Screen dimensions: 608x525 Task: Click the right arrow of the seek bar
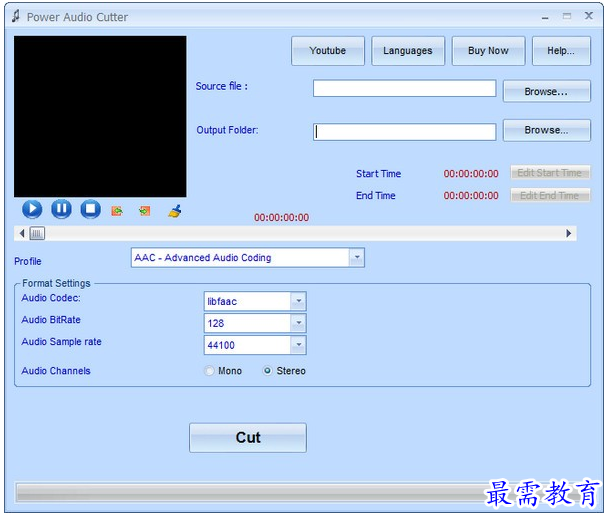570,233
